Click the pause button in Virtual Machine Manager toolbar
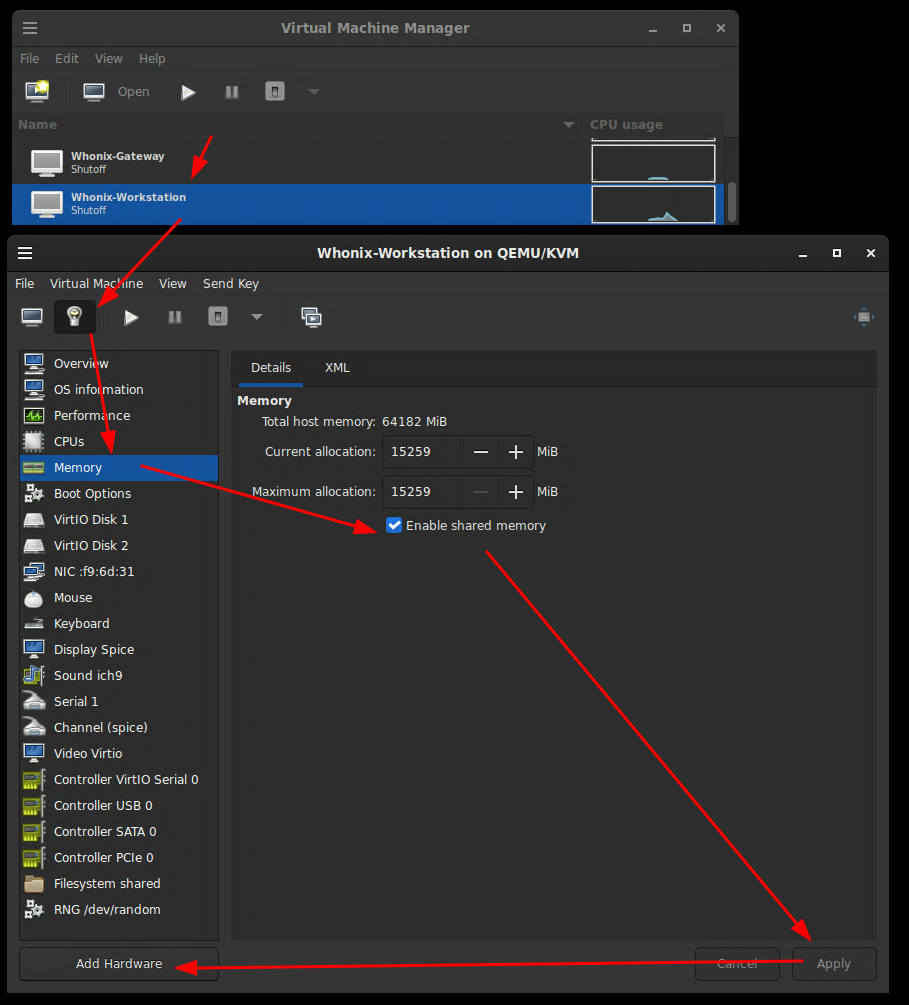This screenshot has width=909, height=1005. point(232,92)
